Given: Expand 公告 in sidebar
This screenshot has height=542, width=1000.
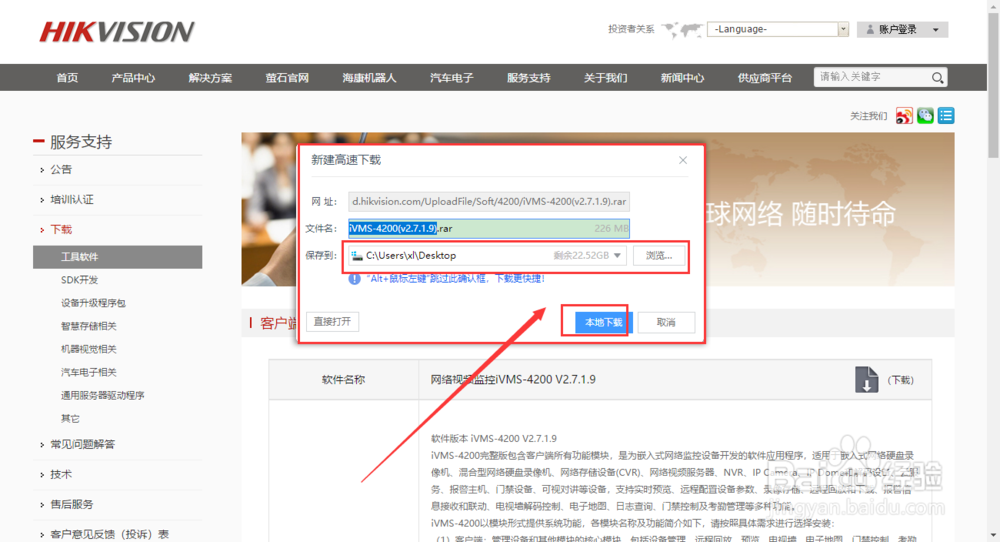Looking at the screenshot, I should (61, 170).
